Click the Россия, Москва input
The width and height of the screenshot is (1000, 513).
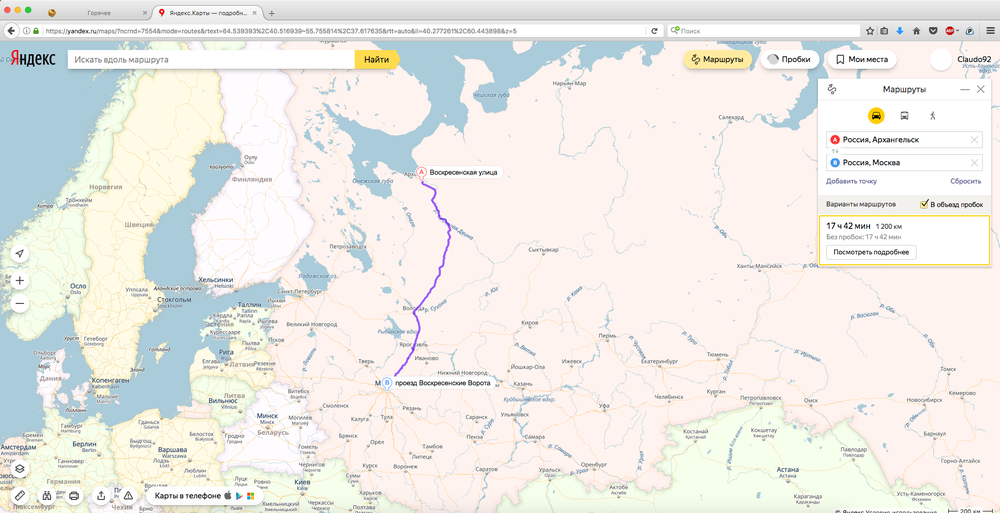point(904,163)
